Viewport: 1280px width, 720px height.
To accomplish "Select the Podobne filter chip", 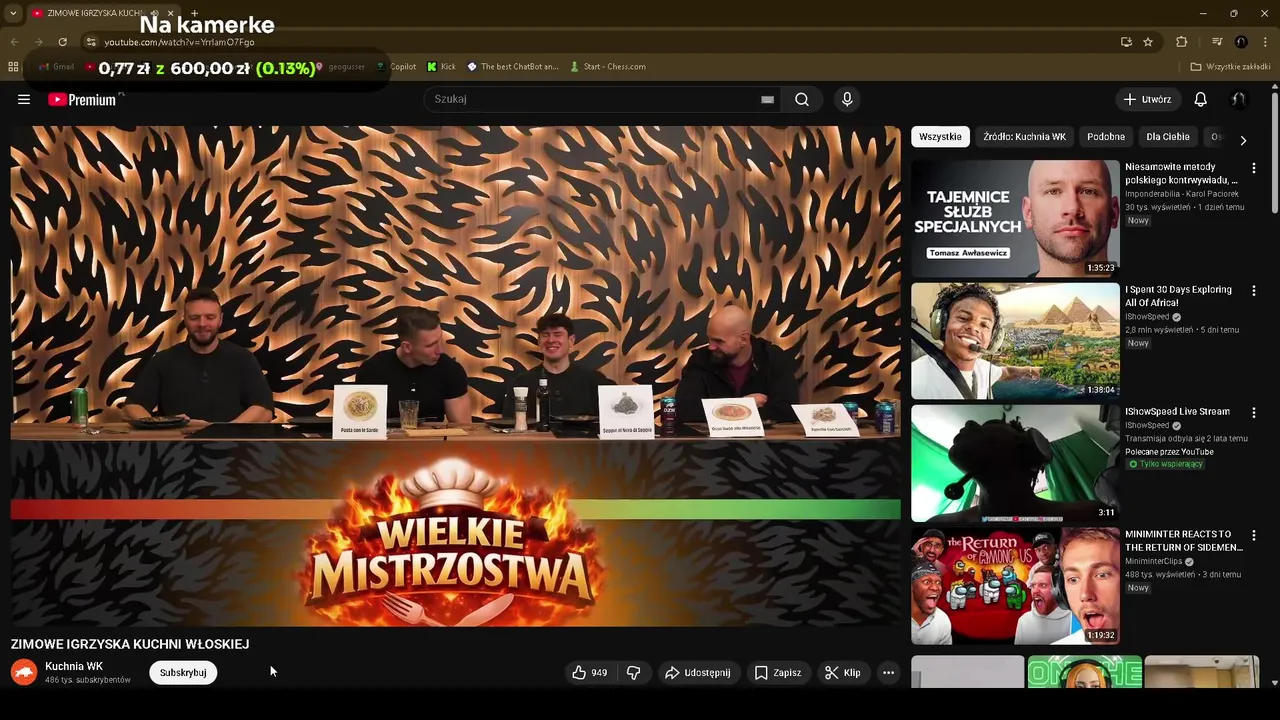I will tap(1106, 137).
